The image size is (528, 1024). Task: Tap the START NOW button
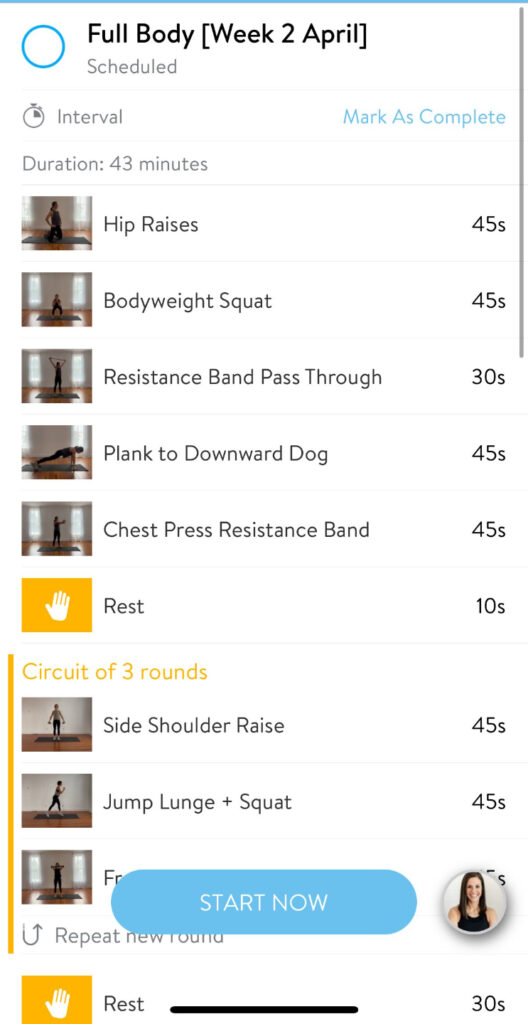[x=263, y=902]
